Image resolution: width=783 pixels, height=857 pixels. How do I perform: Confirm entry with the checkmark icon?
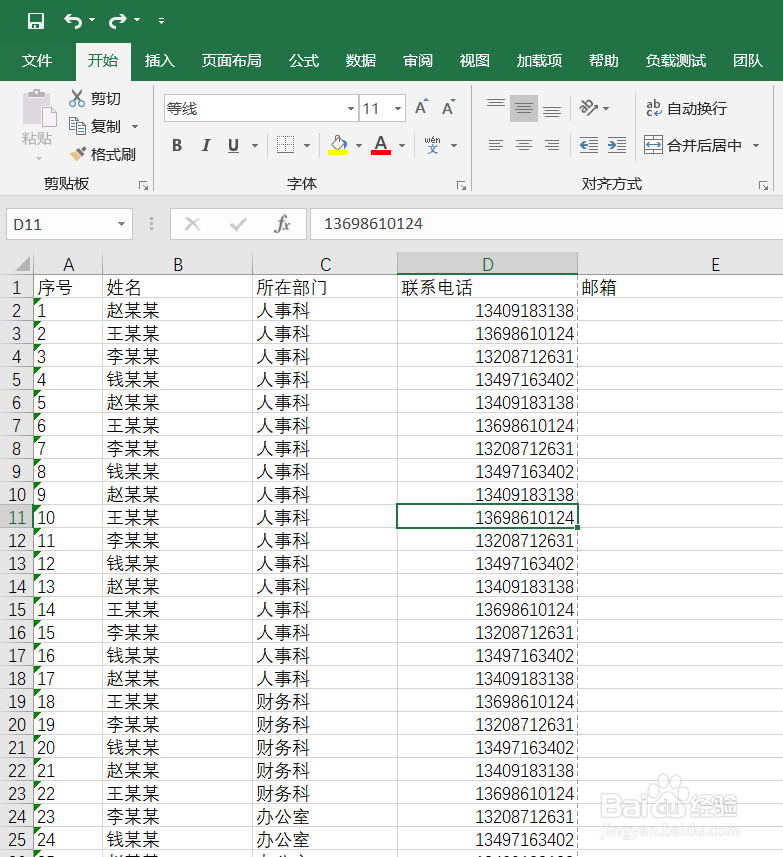[x=238, y=224]
